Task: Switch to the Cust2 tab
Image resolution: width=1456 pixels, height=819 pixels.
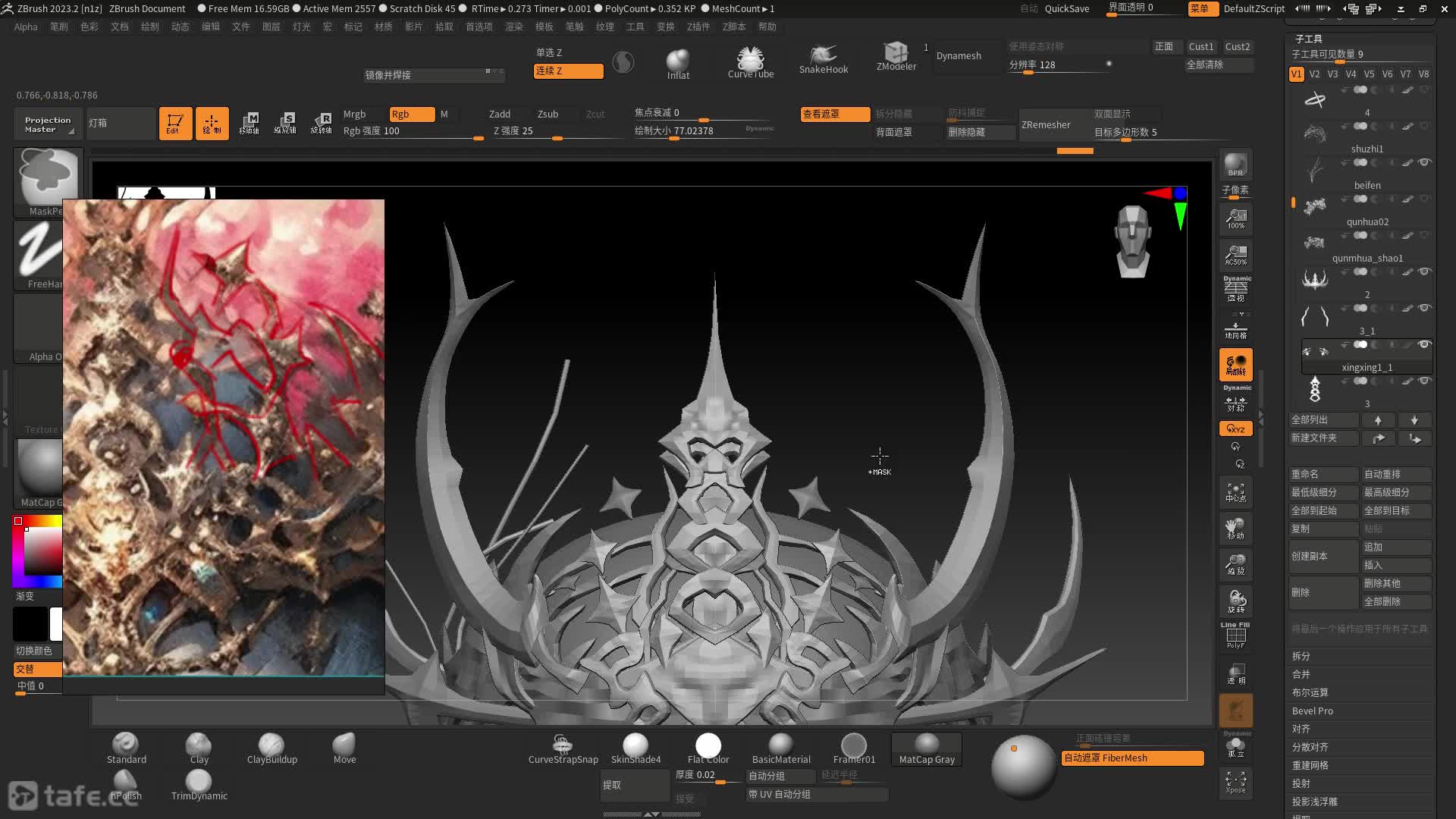Action: click(x=1238, y=47)
